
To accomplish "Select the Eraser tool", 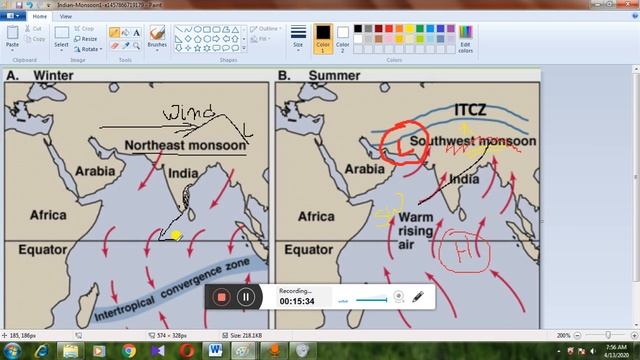I will coord(114,45).
